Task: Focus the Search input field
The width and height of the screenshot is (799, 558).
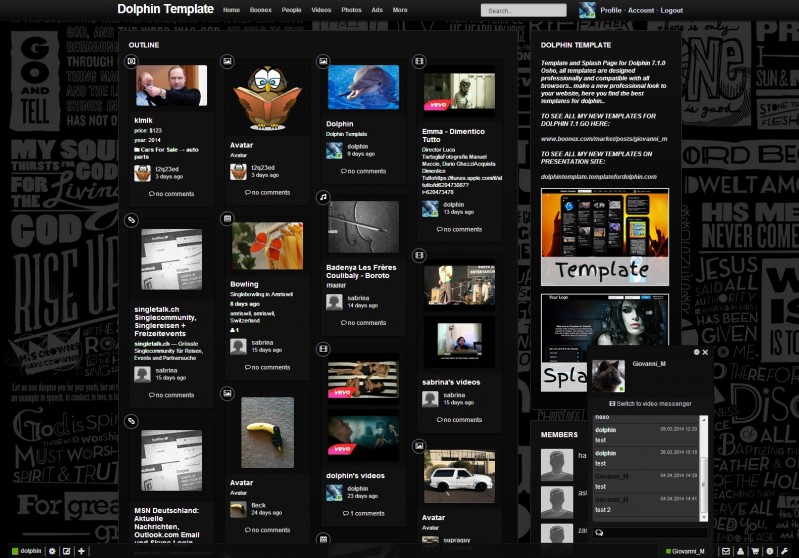Action: pos(523,10)
